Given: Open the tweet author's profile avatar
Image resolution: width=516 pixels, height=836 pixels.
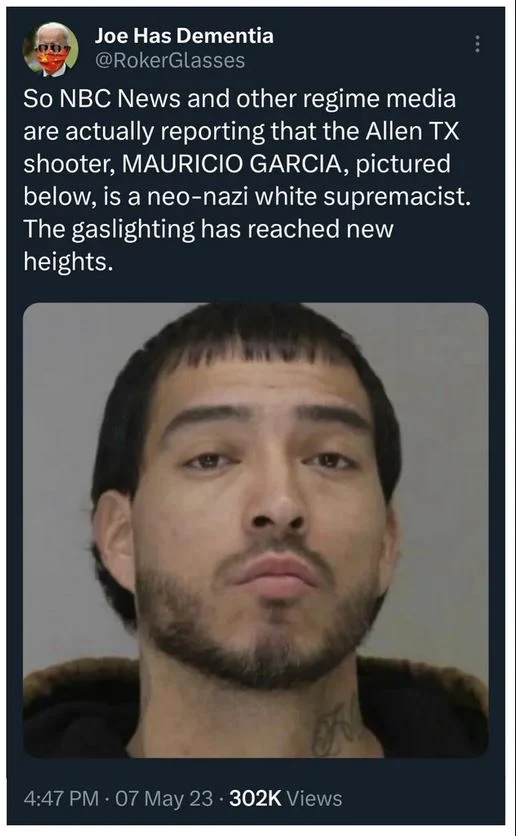Looking at the screenshot, I should pyautogui.click(x=51, y=50).
